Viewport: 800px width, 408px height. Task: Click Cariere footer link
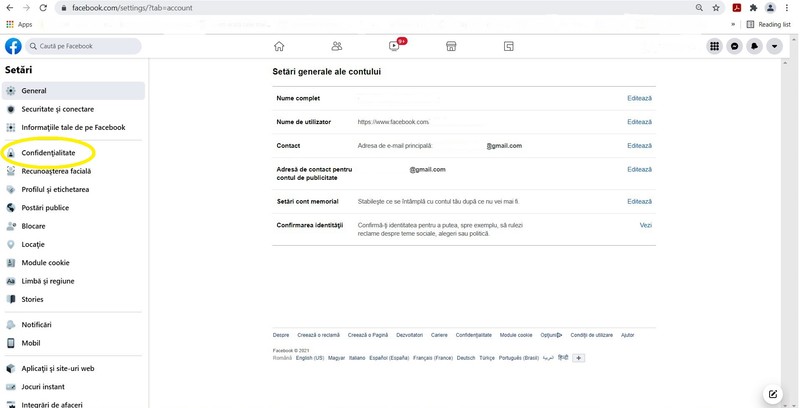[x=439, y=335]
